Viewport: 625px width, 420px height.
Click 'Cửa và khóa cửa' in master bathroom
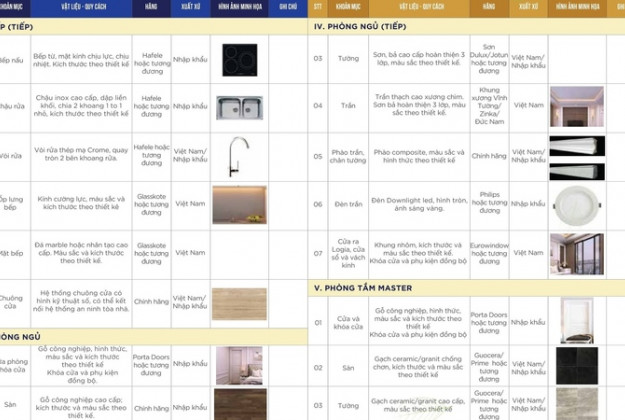coord(348,322)
